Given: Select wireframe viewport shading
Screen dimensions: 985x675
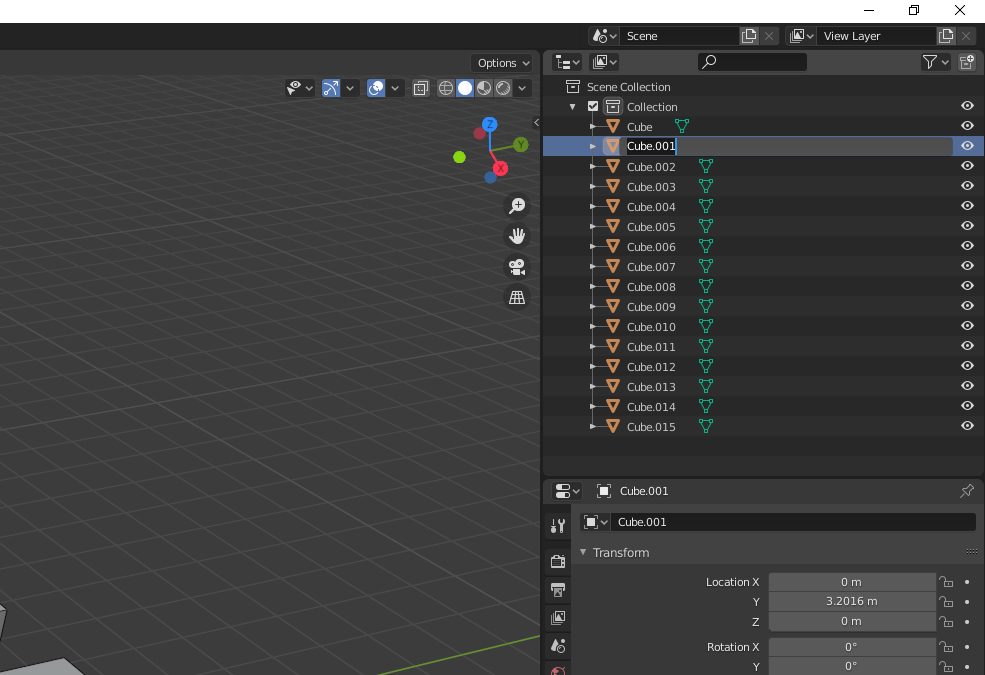Looking at the screenshot, I should (445, 88).
